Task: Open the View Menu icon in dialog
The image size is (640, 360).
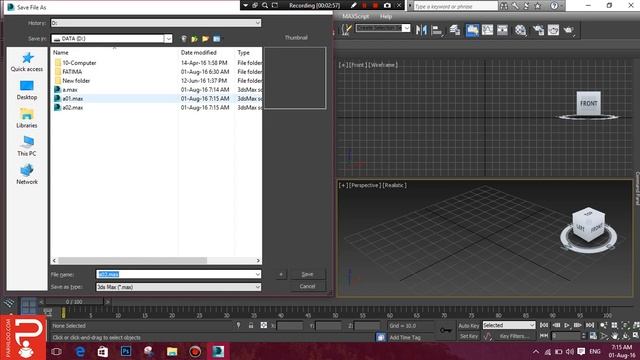Action: point(217,39)
